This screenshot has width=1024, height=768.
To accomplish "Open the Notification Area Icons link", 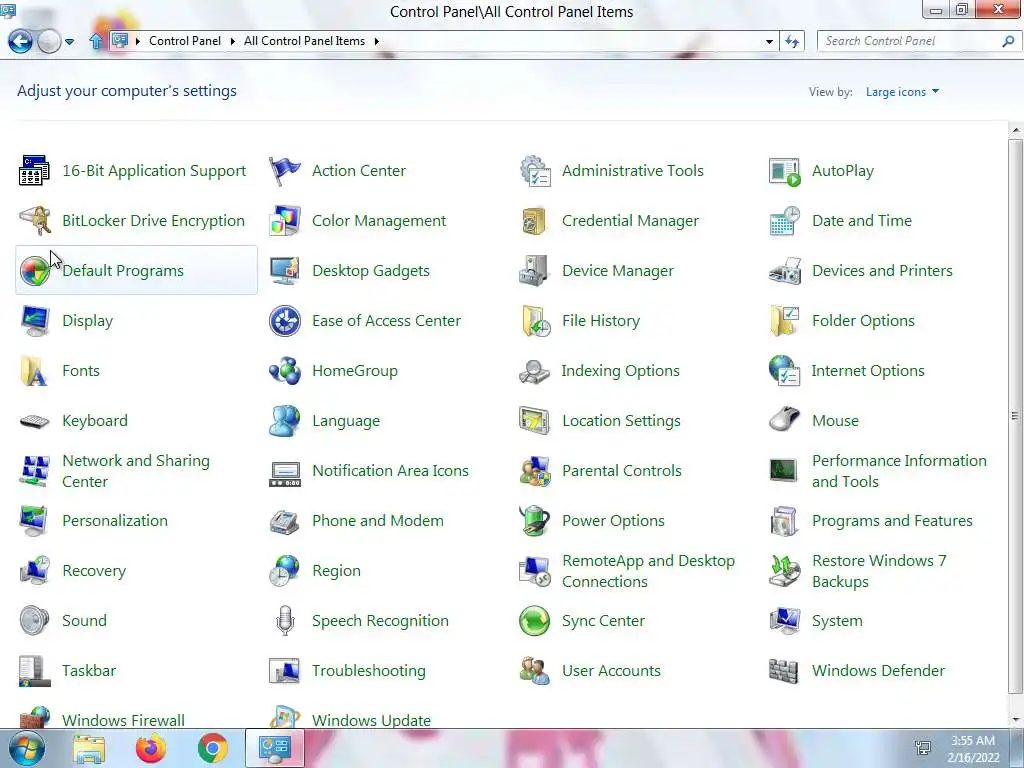I will 391,471.
